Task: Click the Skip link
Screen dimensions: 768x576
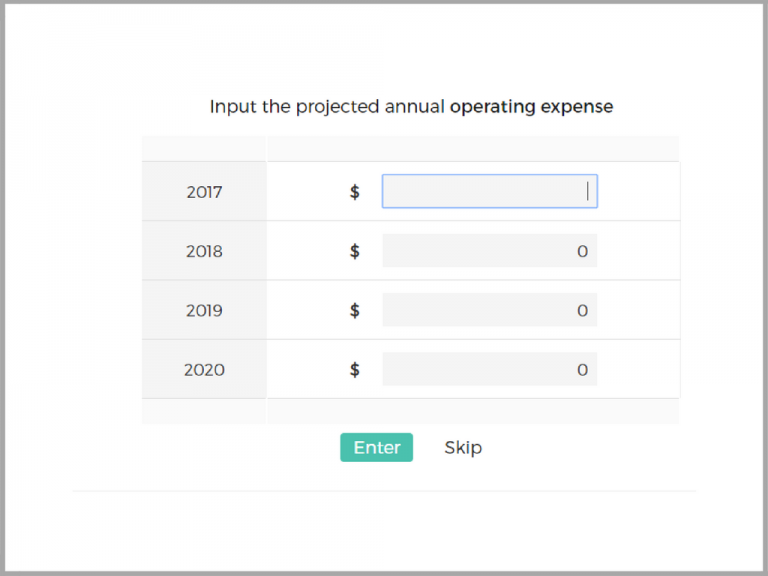Action: (463, 448)
